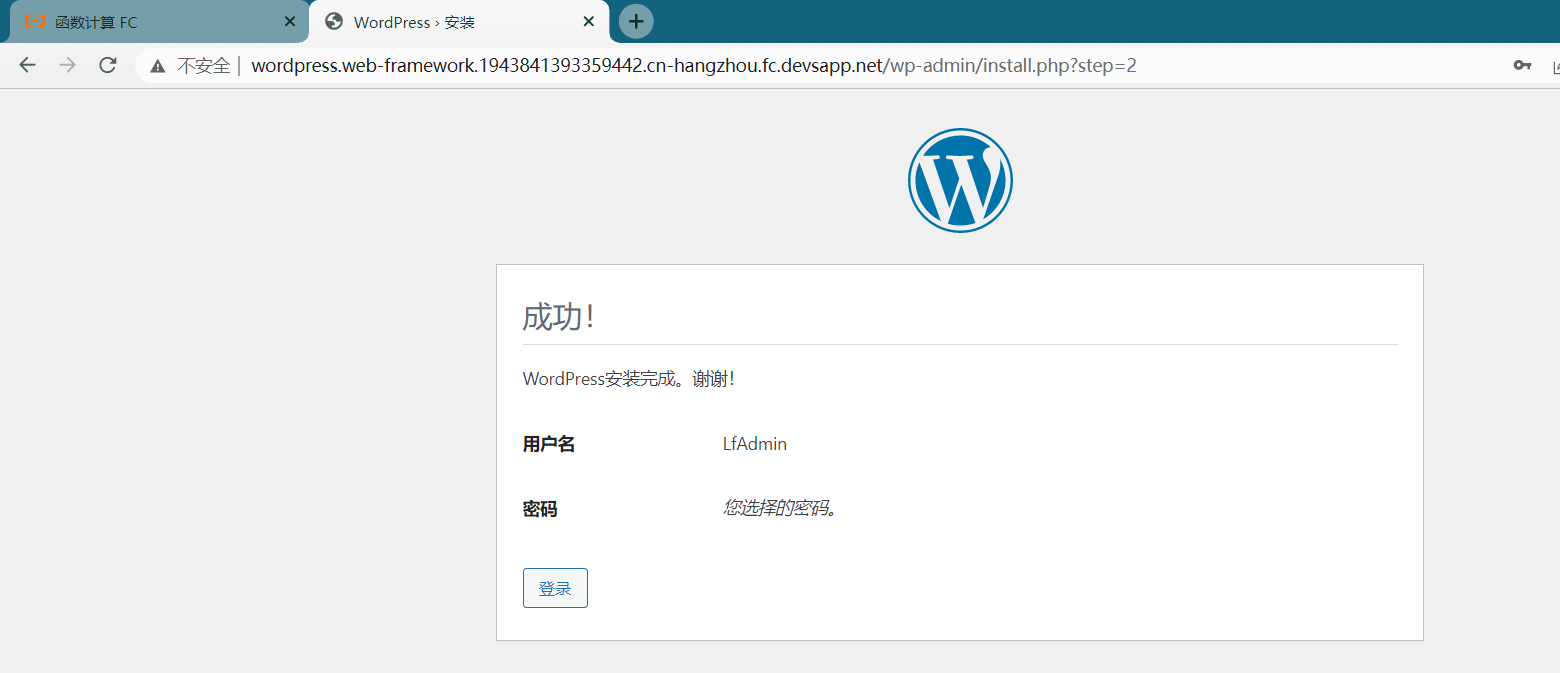Click the globe favicon on WordPress tab
1560x673 pixels.
[334, 21]
